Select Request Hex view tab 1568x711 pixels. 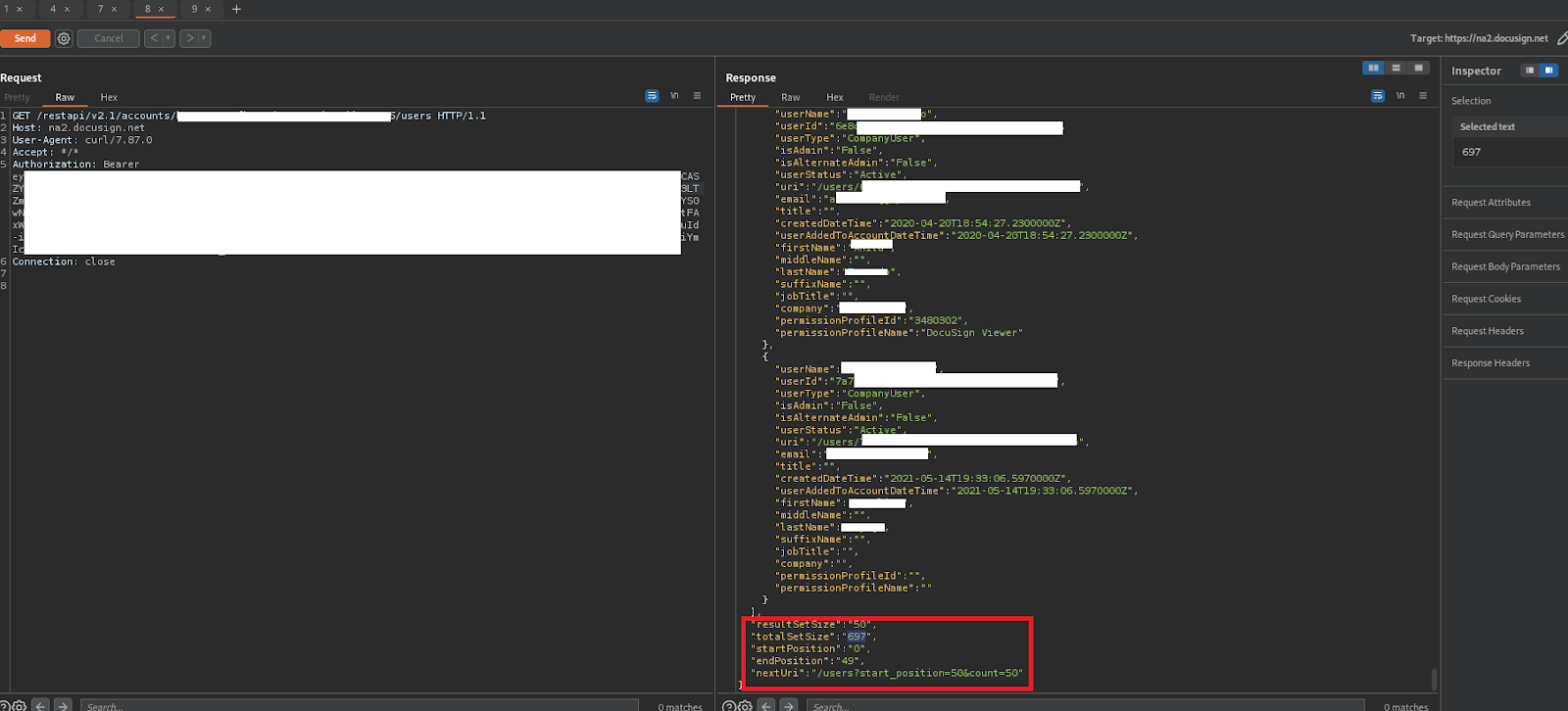click(109, 97)
